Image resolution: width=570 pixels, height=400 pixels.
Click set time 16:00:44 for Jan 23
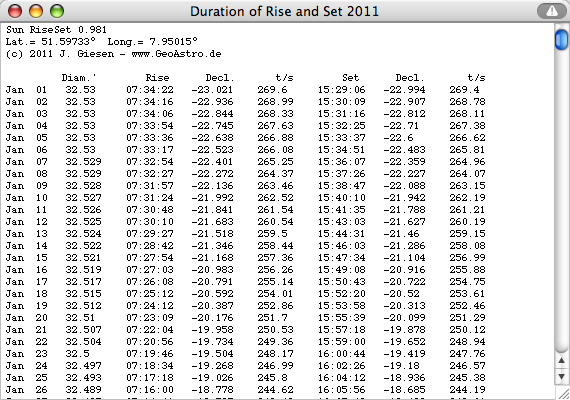[342, 354]
